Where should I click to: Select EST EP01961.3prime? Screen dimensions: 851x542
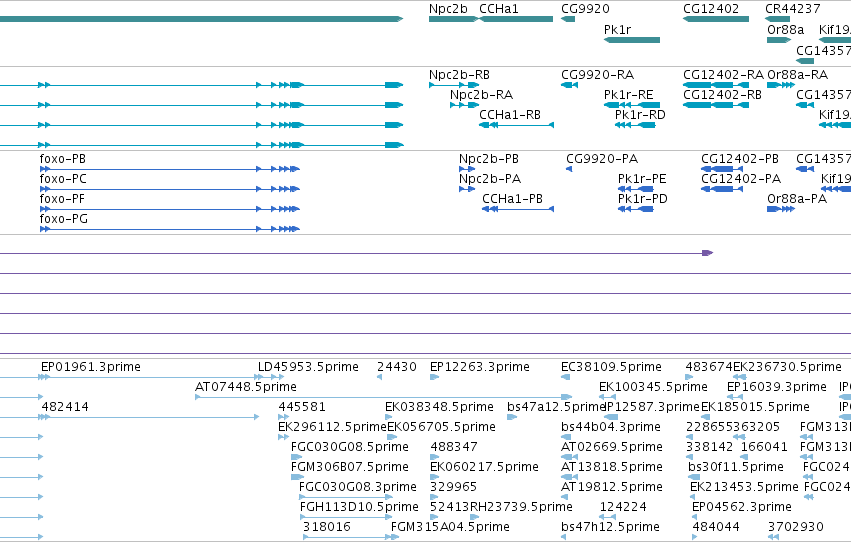91,367
